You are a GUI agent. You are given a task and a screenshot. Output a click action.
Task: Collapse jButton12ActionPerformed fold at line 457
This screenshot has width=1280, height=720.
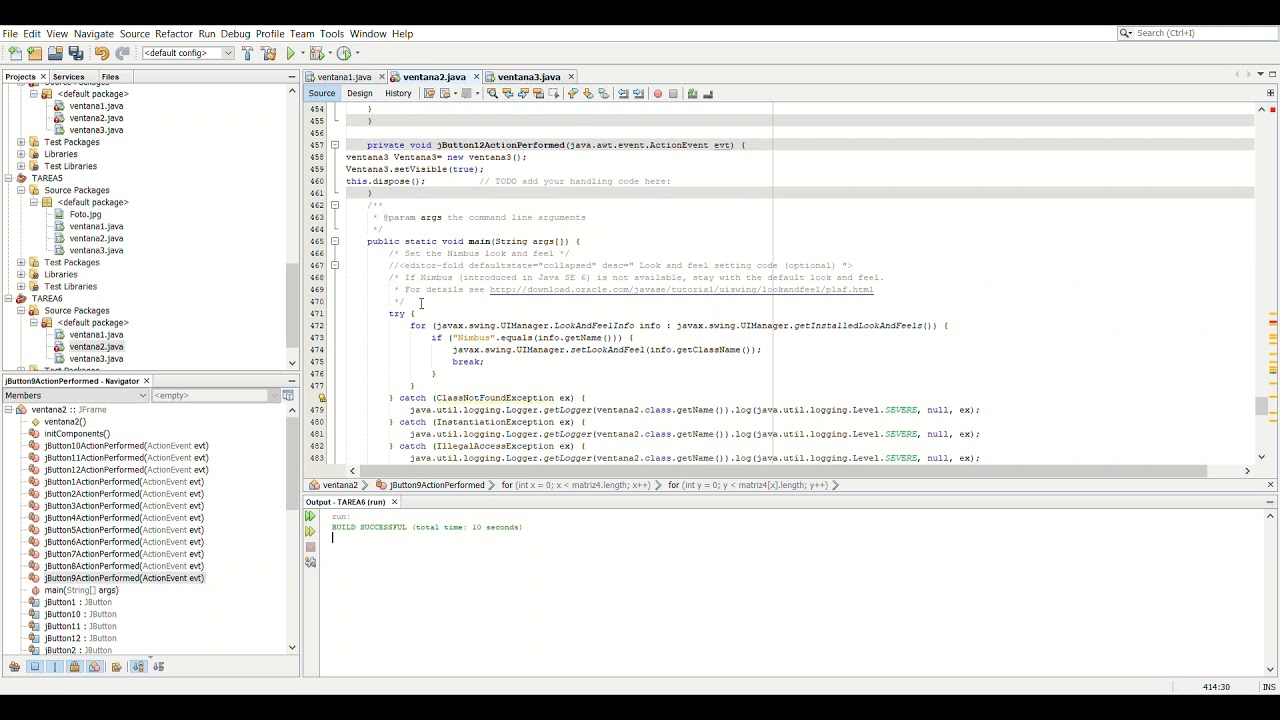tap(335, 145)
